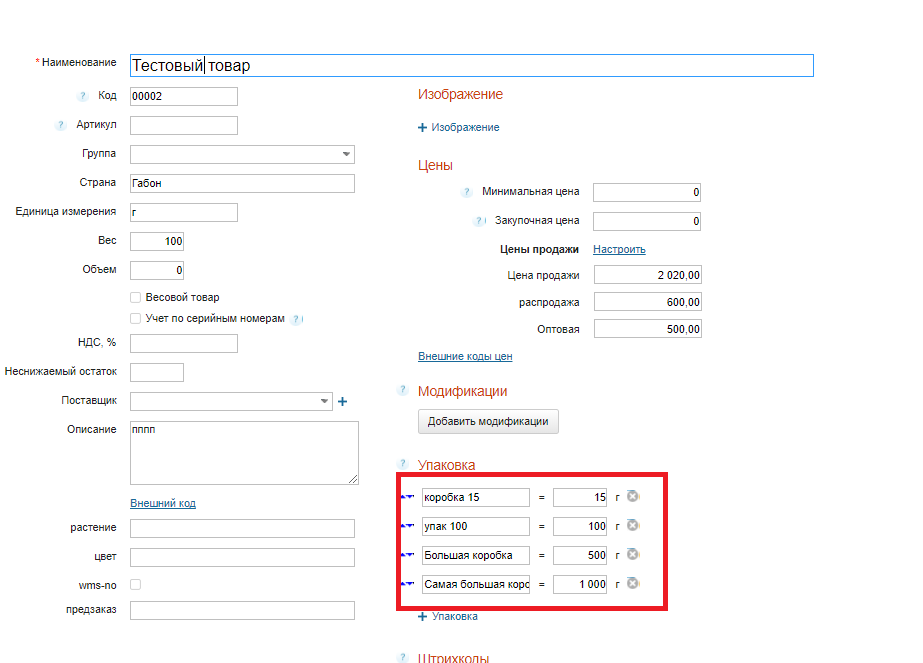Click plus icon beside Упаковка link
923x663 pixels.
coord(422,616)
